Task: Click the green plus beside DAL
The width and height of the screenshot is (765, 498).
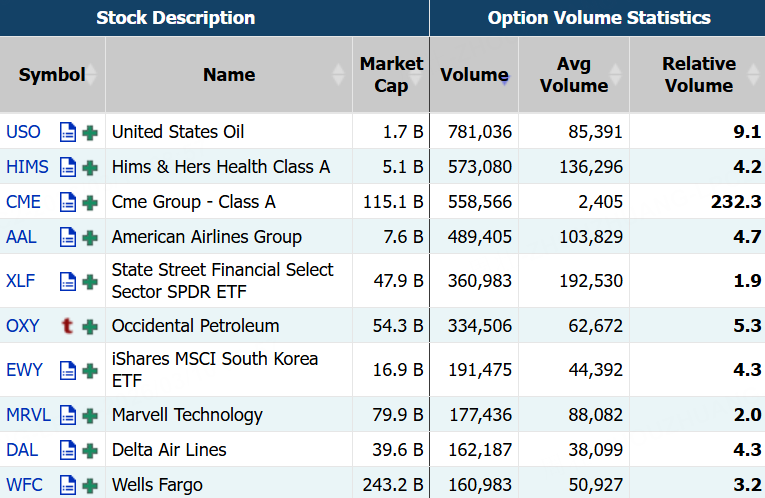Action: coord(91,450)
